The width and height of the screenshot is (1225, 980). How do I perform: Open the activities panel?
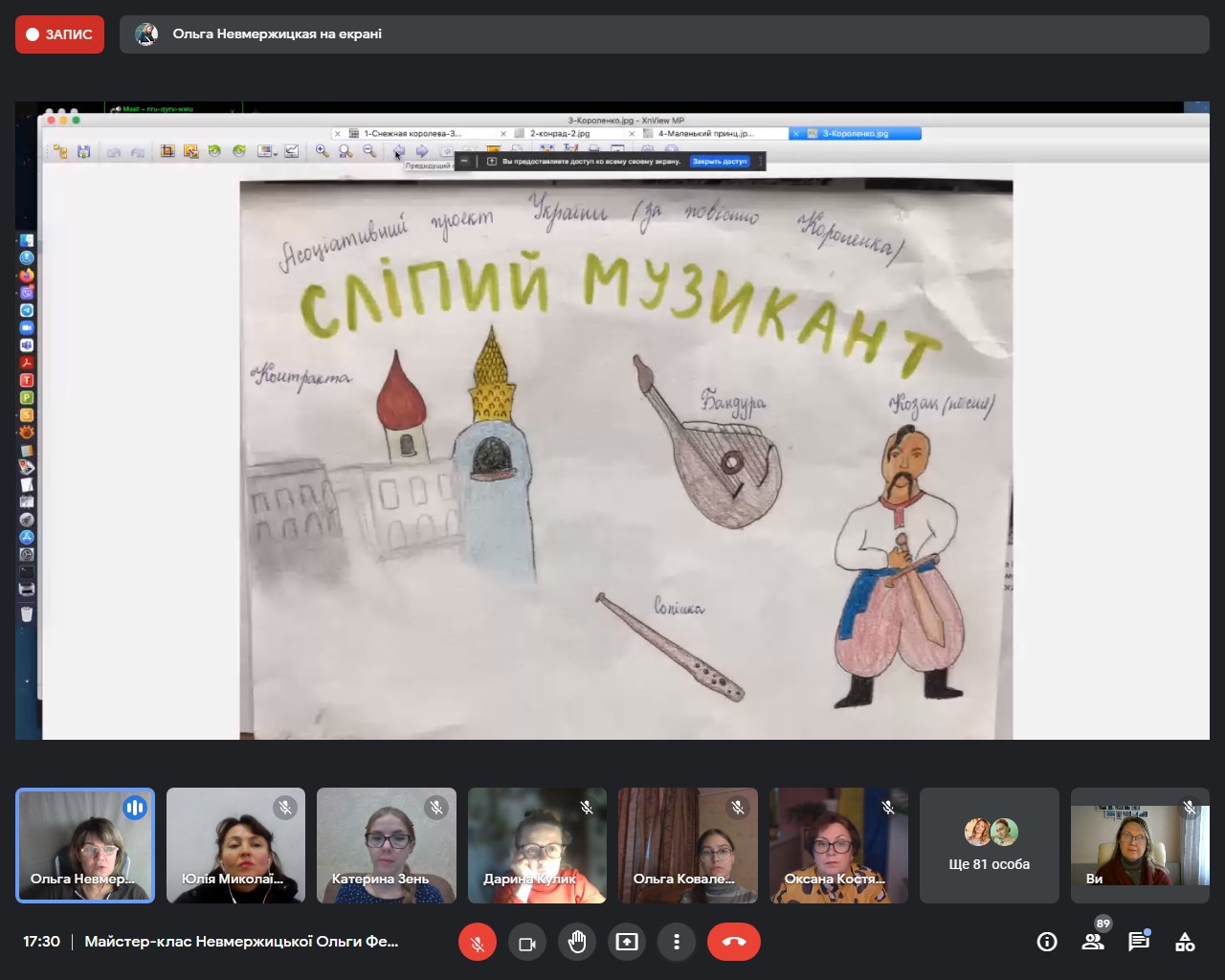[x=1185, y=943]
